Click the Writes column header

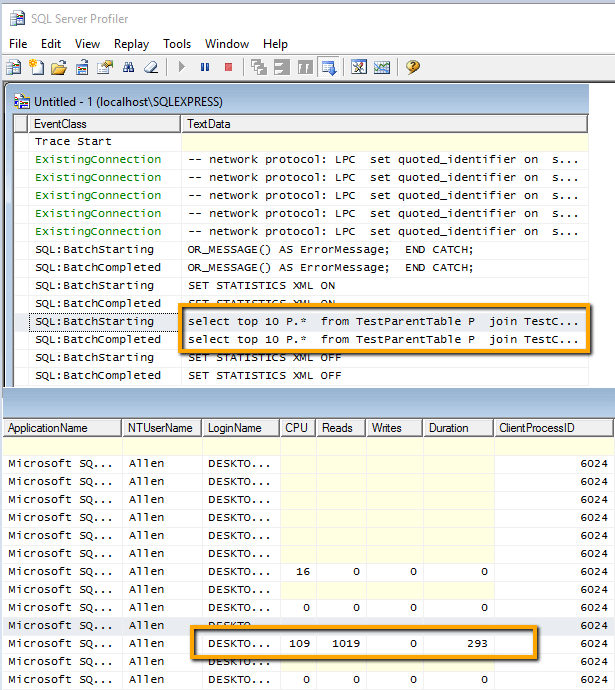394,428
